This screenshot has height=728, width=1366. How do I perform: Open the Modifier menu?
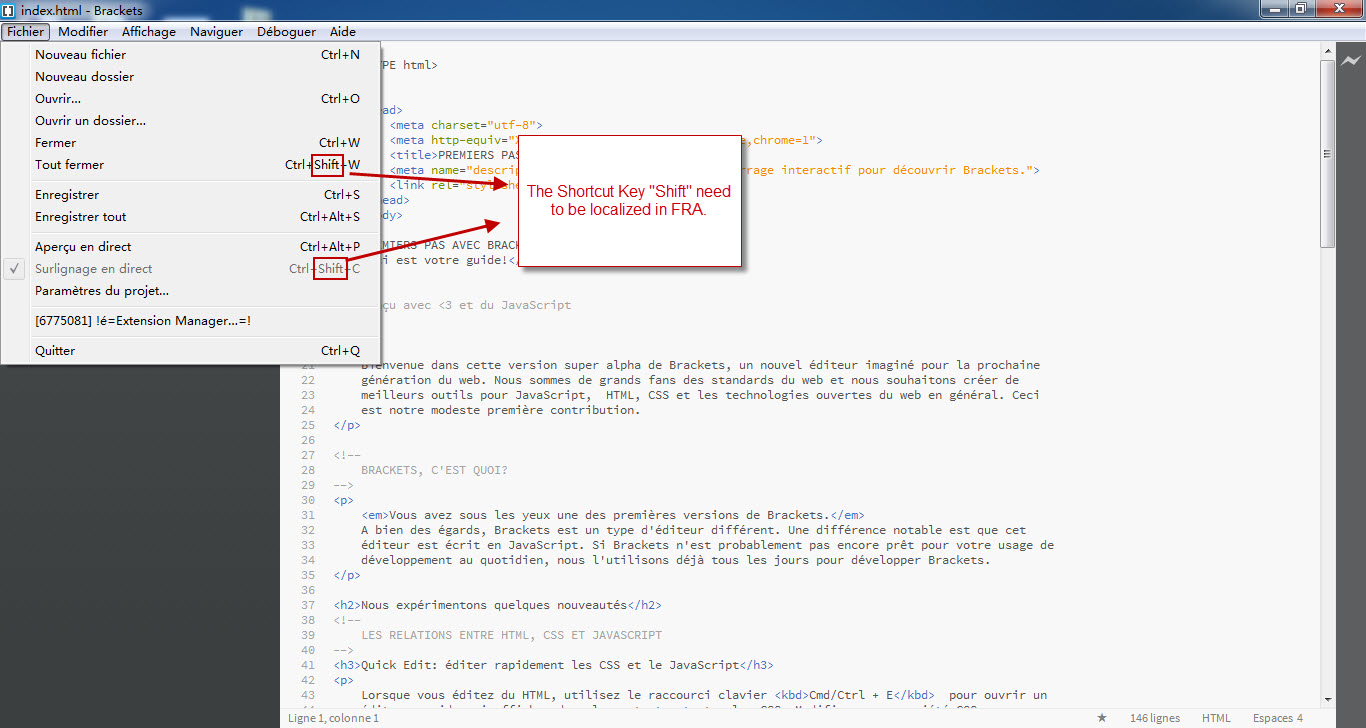coord(83,31)
